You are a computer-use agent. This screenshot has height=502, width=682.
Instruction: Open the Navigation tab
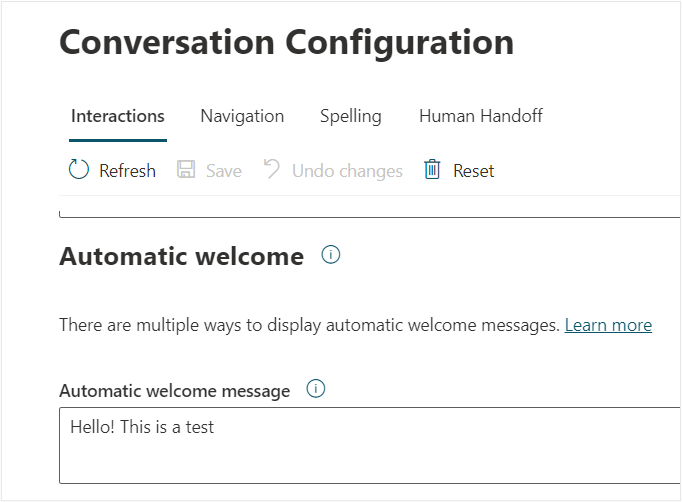pos(242,116)
